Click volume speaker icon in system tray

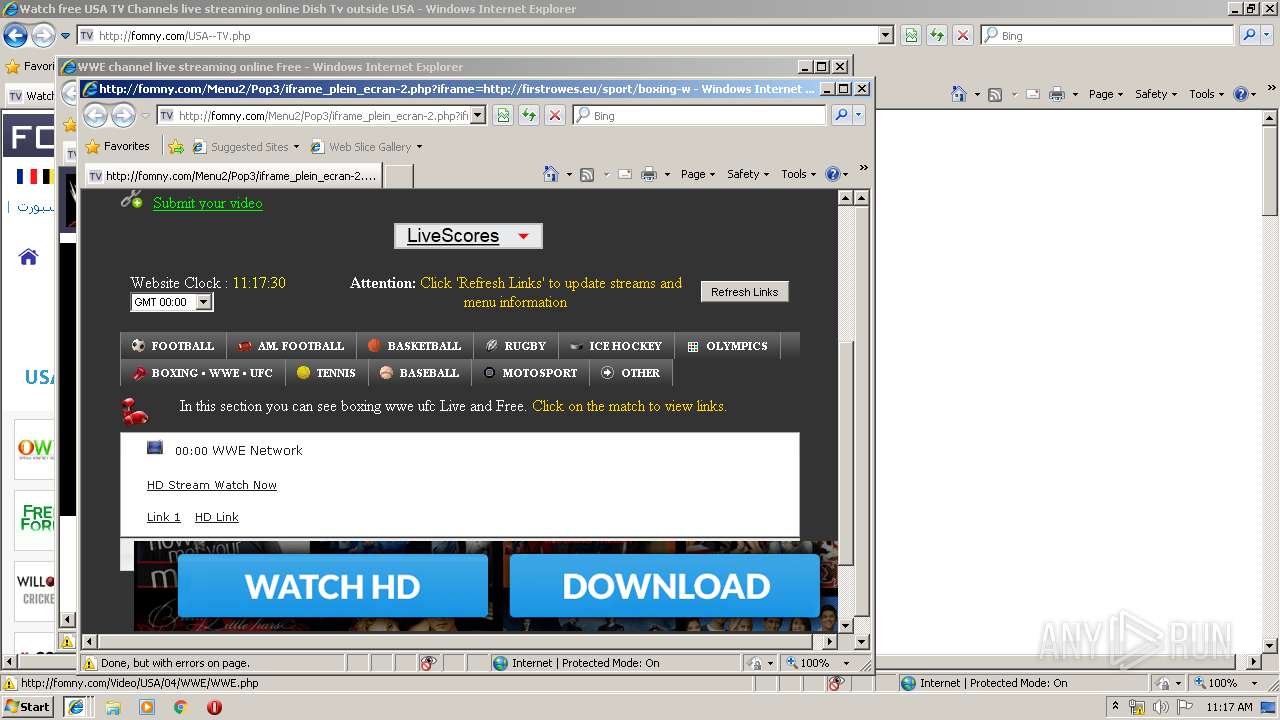tap(1160, 707)
